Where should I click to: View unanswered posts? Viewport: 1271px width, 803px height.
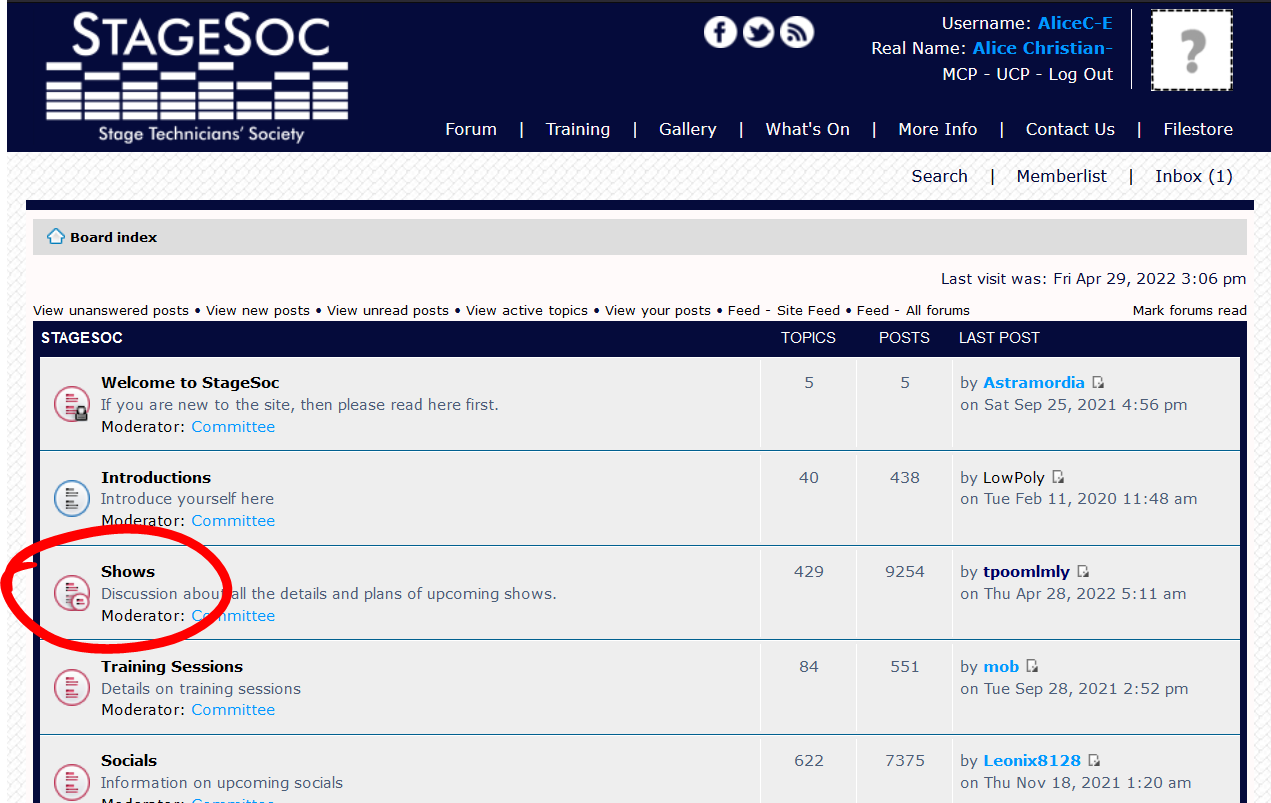tap(111, 311)
